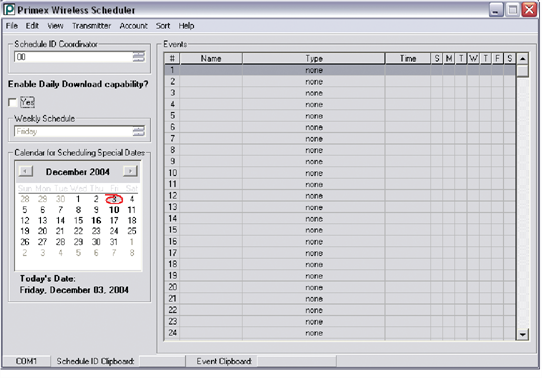Open the Sort menu
Viewport: 542px width, 378px height.
(163, 26)
